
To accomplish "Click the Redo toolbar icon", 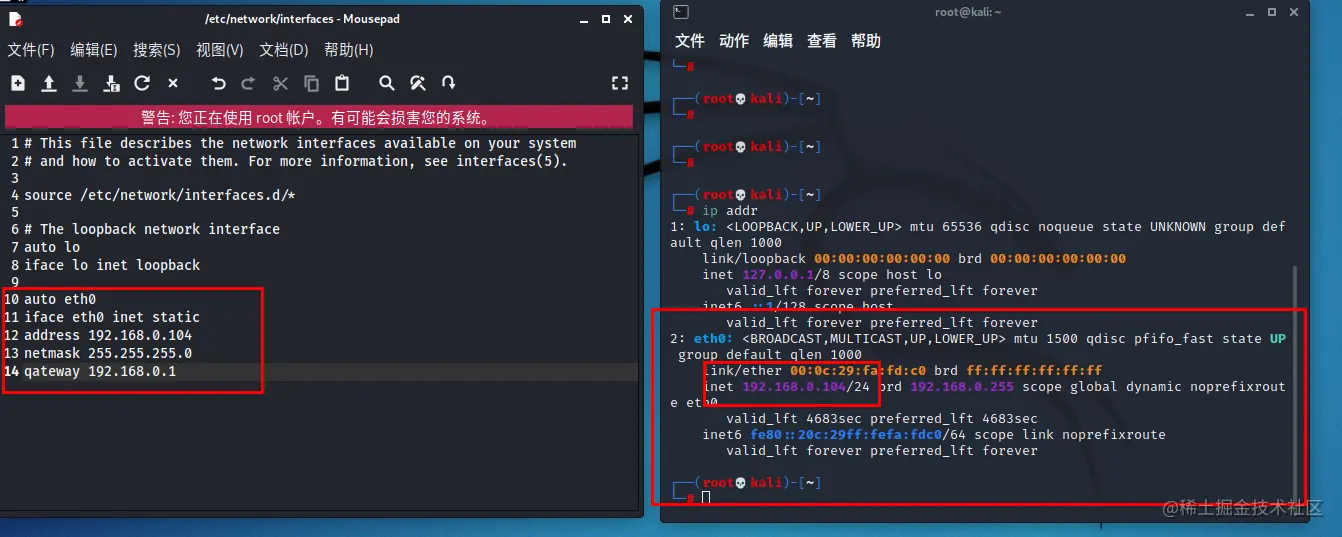I will click(x=249, y=83).
